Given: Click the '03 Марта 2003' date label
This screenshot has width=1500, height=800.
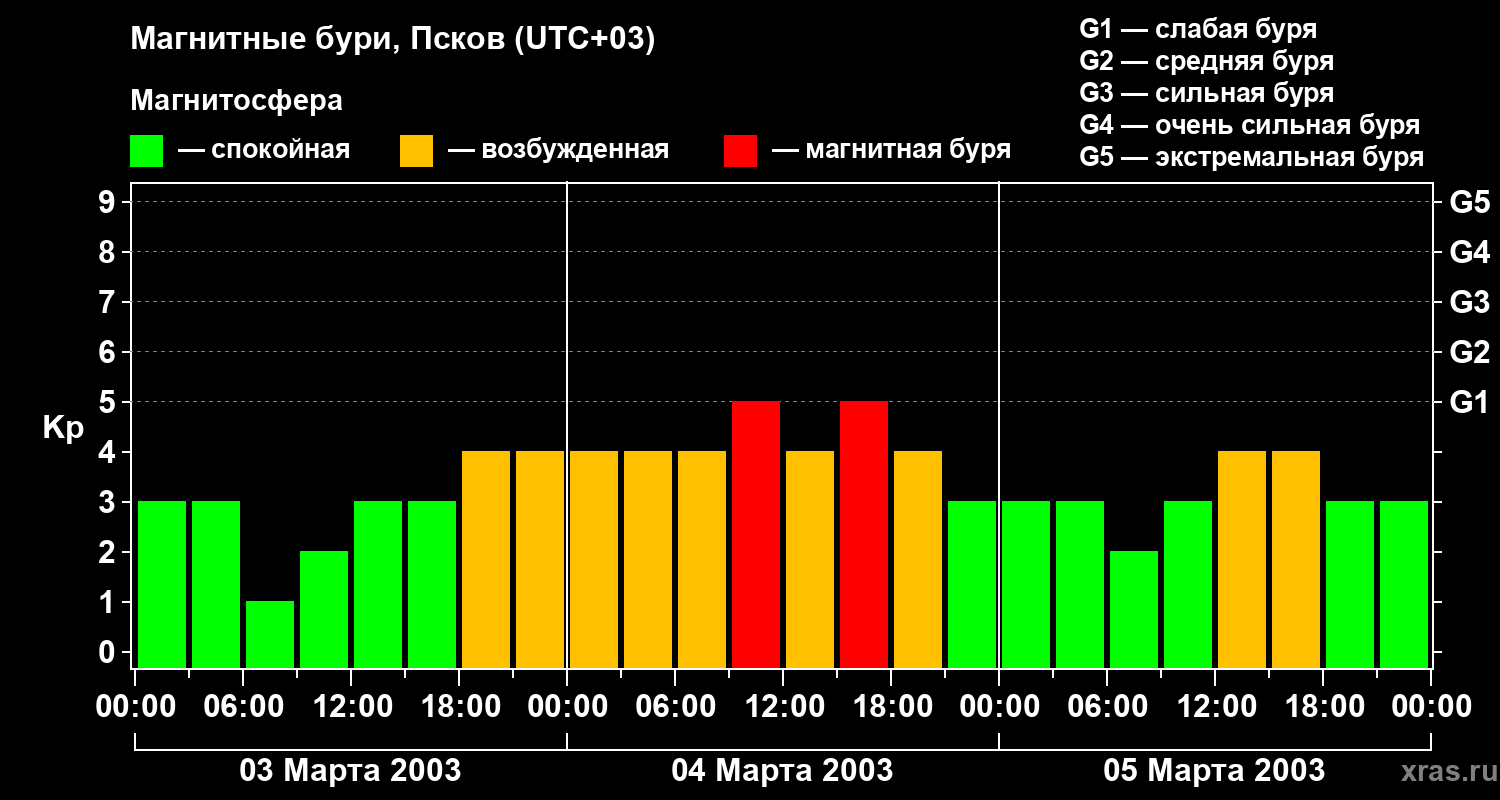Looking at the screenshot, I should click(350, 771).
